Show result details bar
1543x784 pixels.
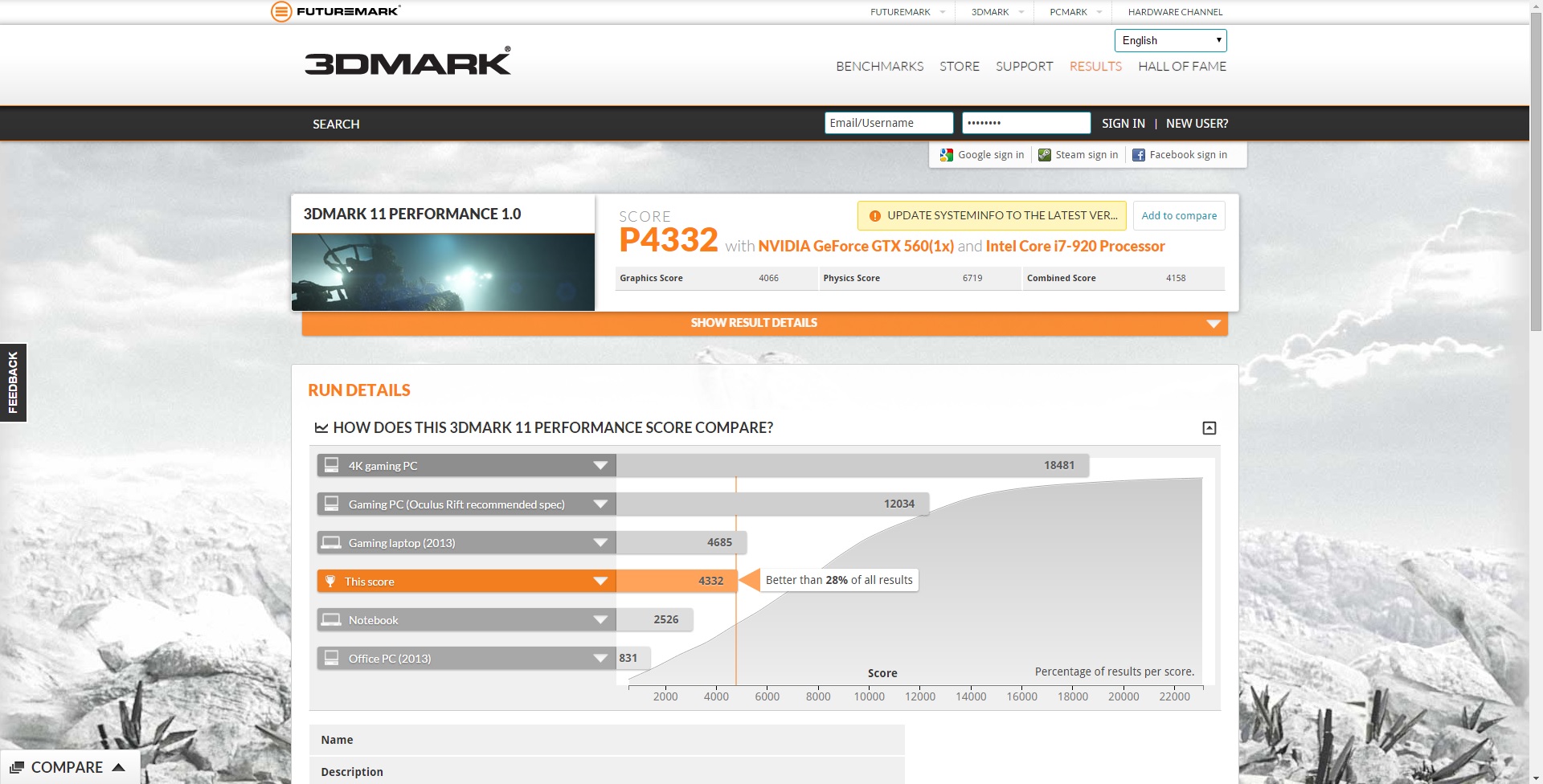(x=764, y=323)
